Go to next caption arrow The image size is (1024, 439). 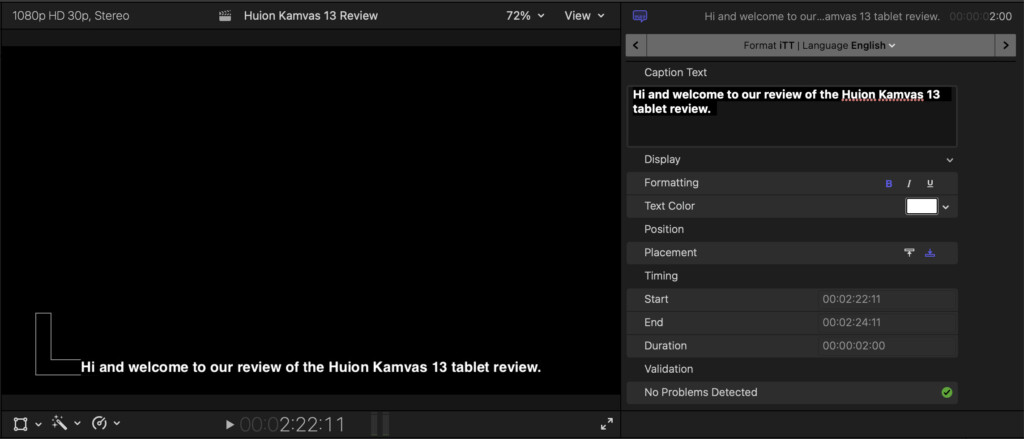click(1006, 46)
